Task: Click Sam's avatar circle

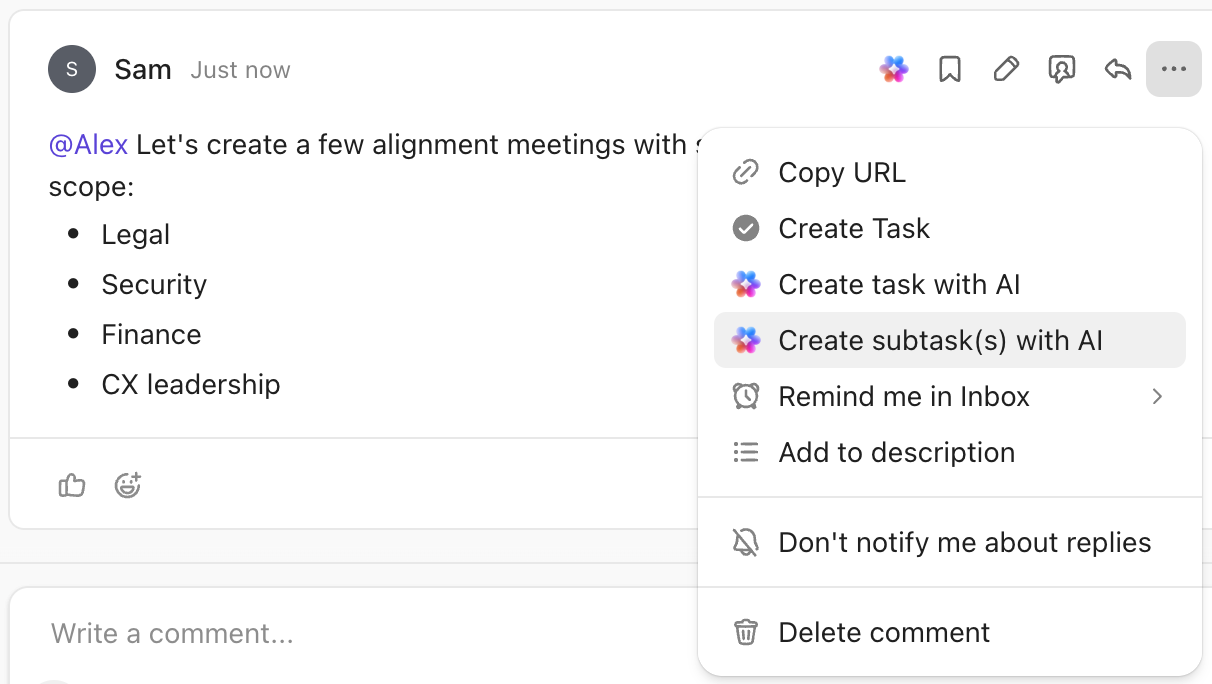Action: coord(71,69)
